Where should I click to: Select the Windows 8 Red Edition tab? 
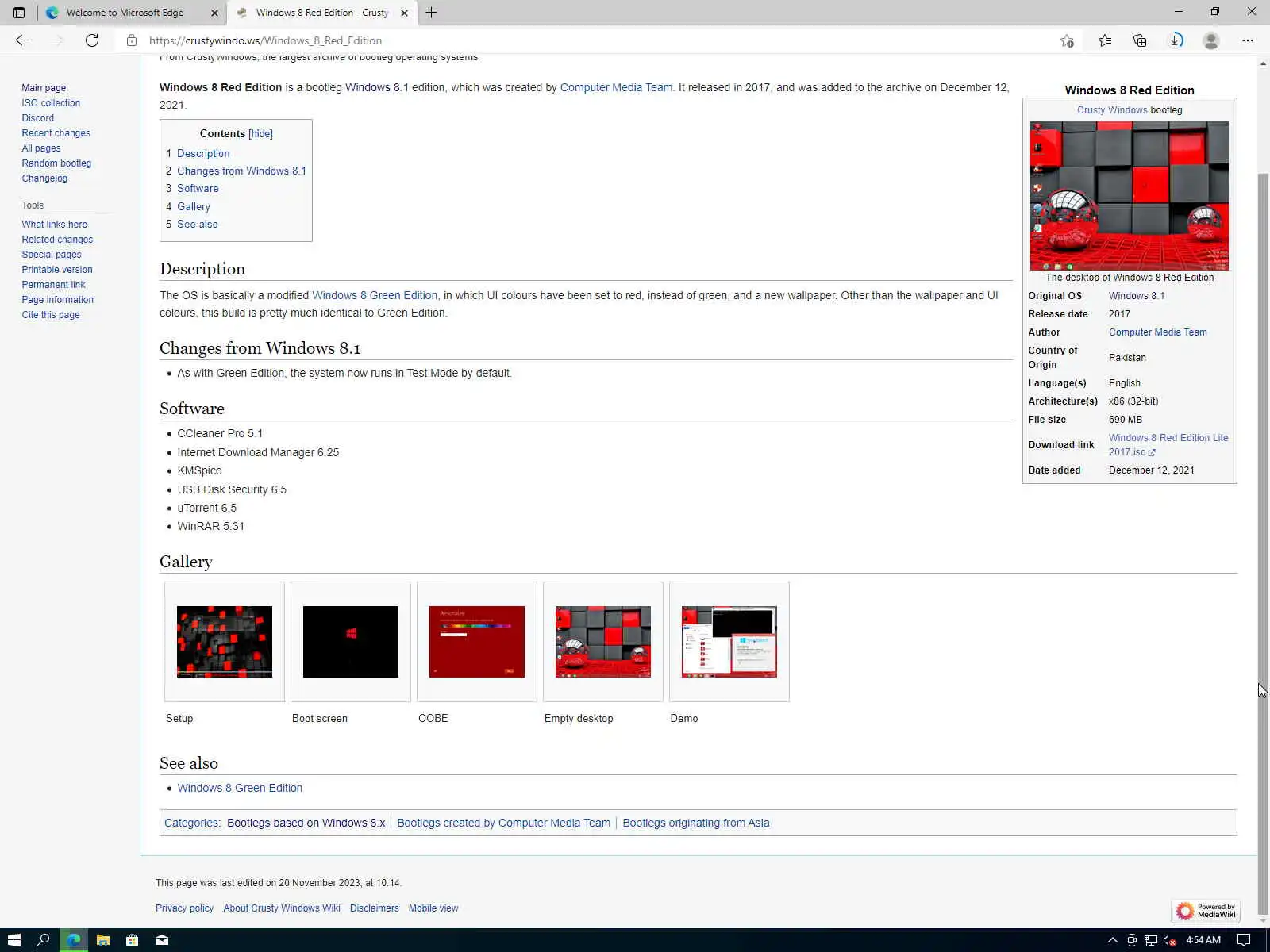point(322,13)
